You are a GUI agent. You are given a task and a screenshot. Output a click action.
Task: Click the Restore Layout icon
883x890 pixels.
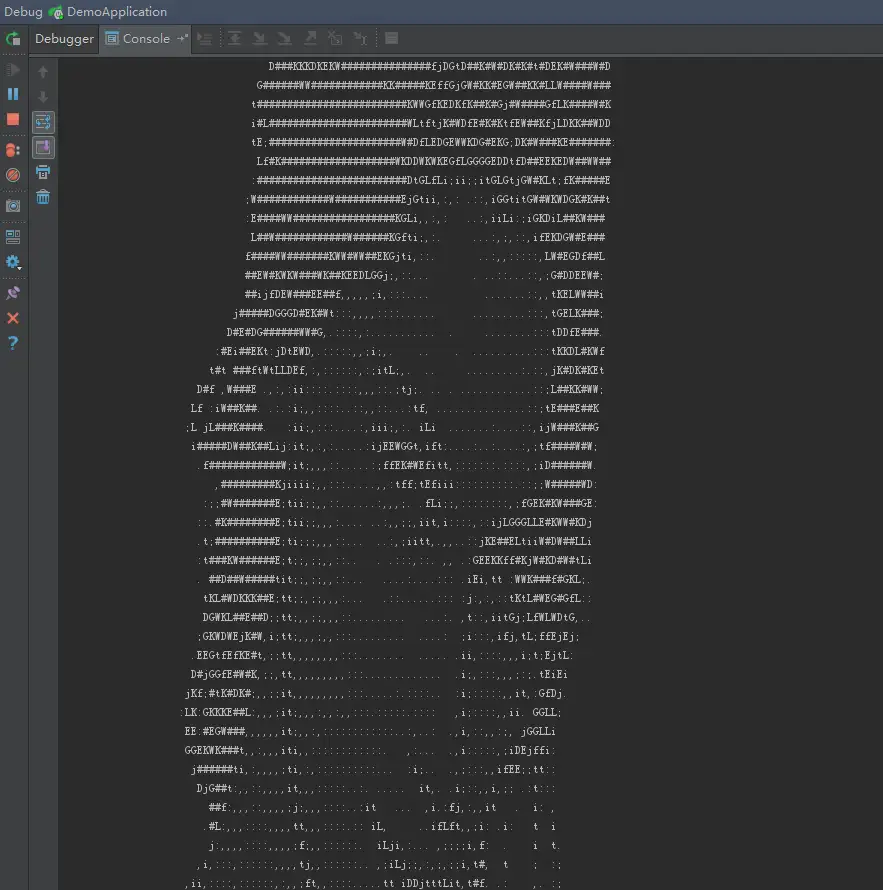13,237
